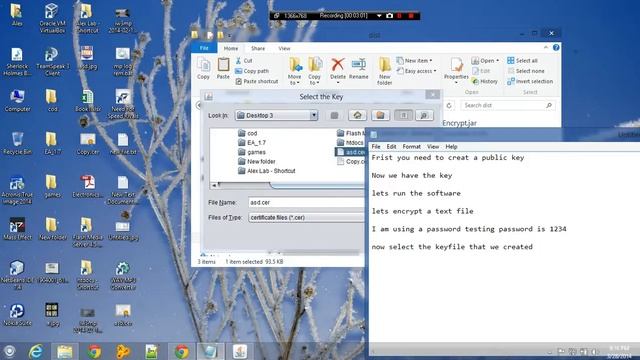Click the dialog's horizontal scrollbar
The width and height of the screenshot is (640, 360).
click(287, 185)
